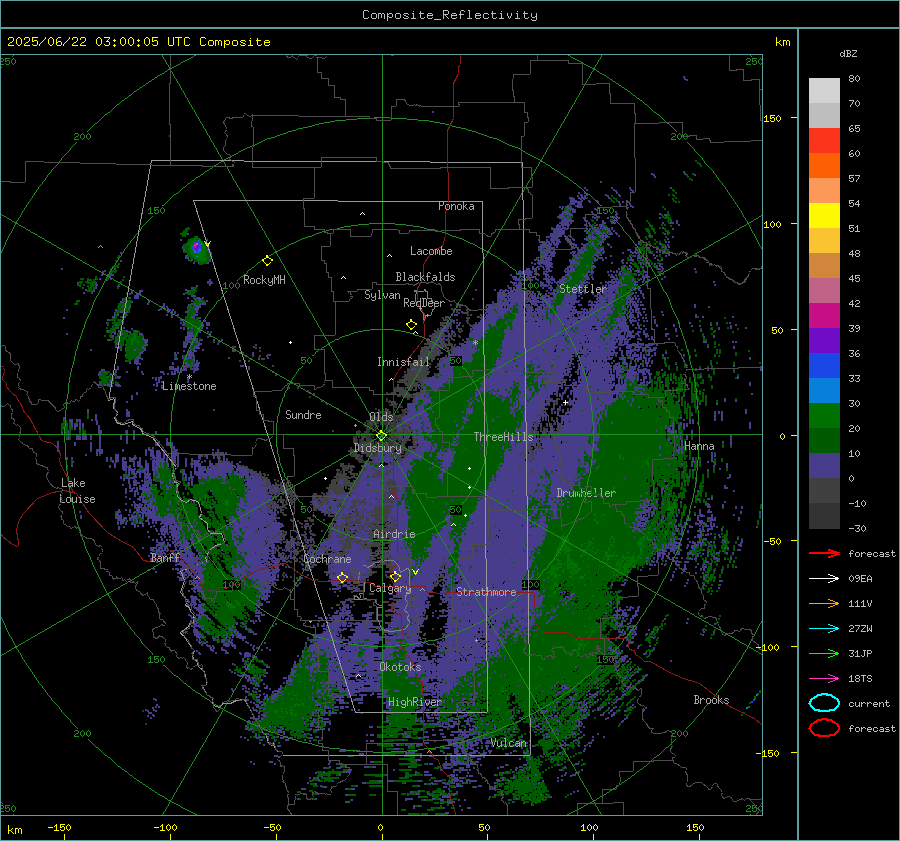
Task: Click the Lacombe city label
Action: click(x=431, y=251)
